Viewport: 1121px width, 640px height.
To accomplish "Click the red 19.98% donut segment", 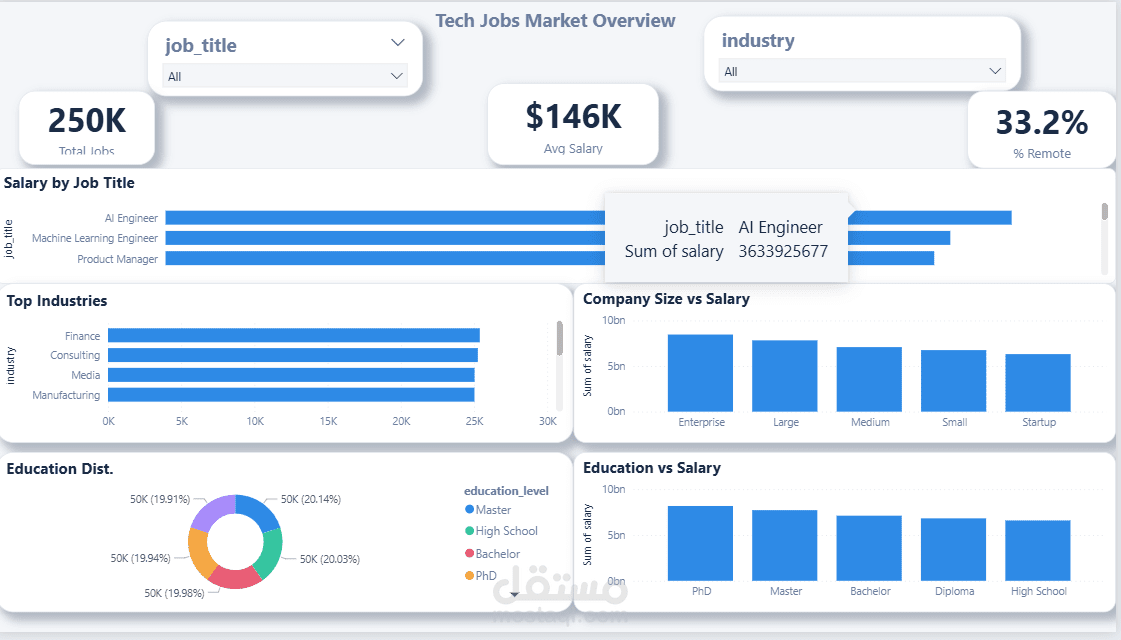I will coord(234,577).
